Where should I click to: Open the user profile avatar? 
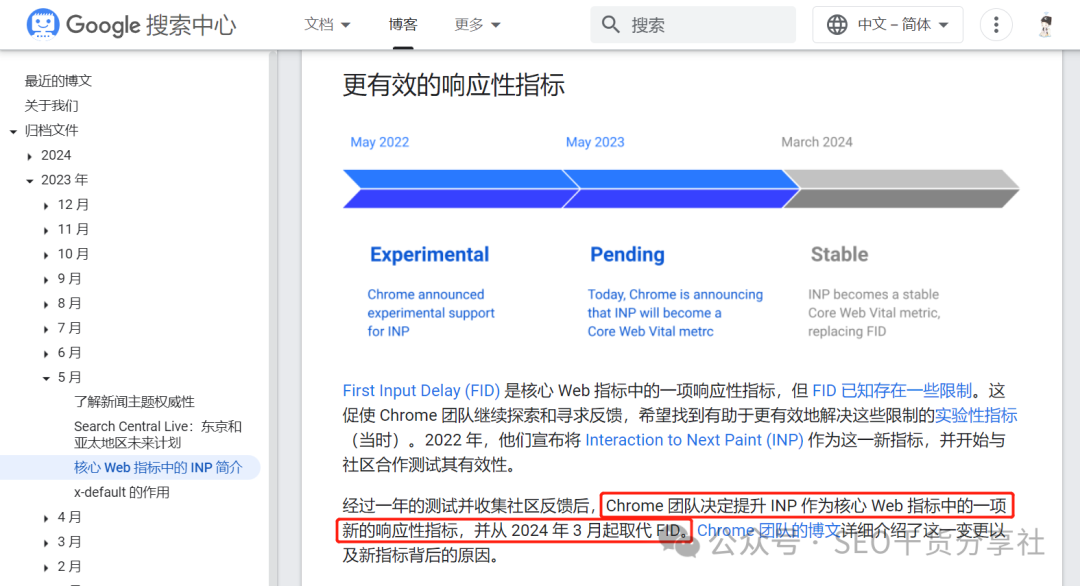tap(1046, 25)
